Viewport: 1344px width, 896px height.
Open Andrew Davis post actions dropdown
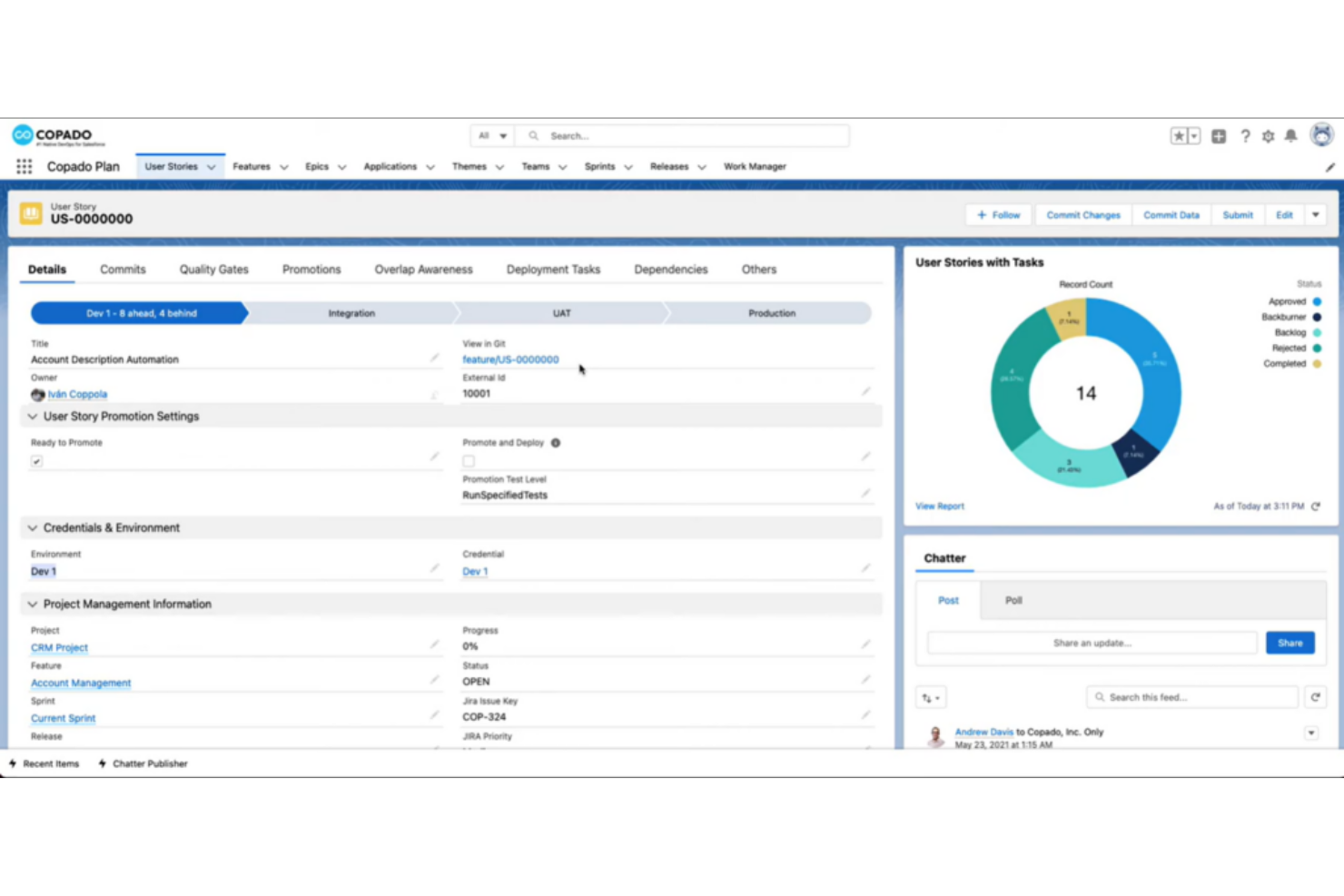[1311, 733]
